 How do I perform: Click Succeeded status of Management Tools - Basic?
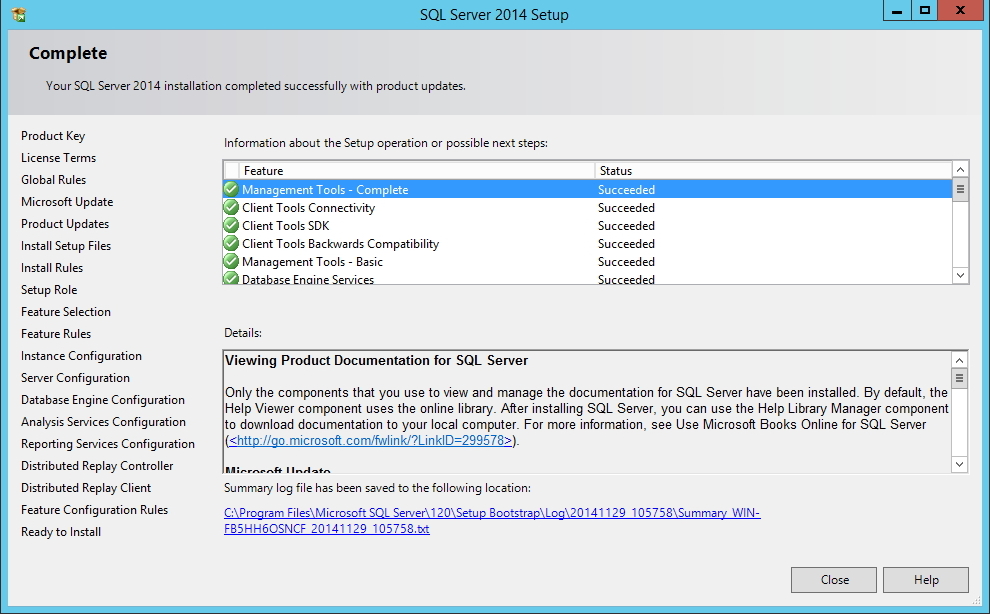click(626, 262)
